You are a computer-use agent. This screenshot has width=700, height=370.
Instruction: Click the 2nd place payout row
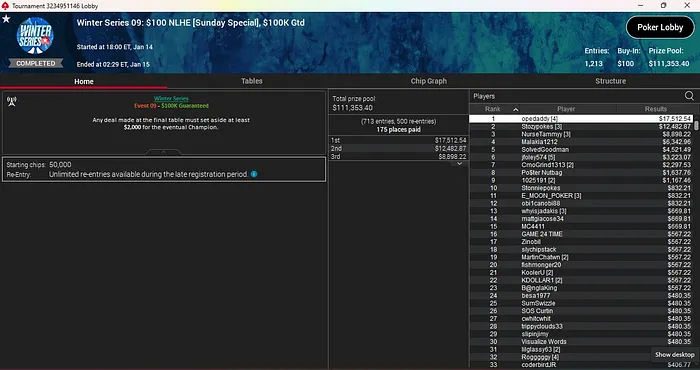(x=399, y=148)
